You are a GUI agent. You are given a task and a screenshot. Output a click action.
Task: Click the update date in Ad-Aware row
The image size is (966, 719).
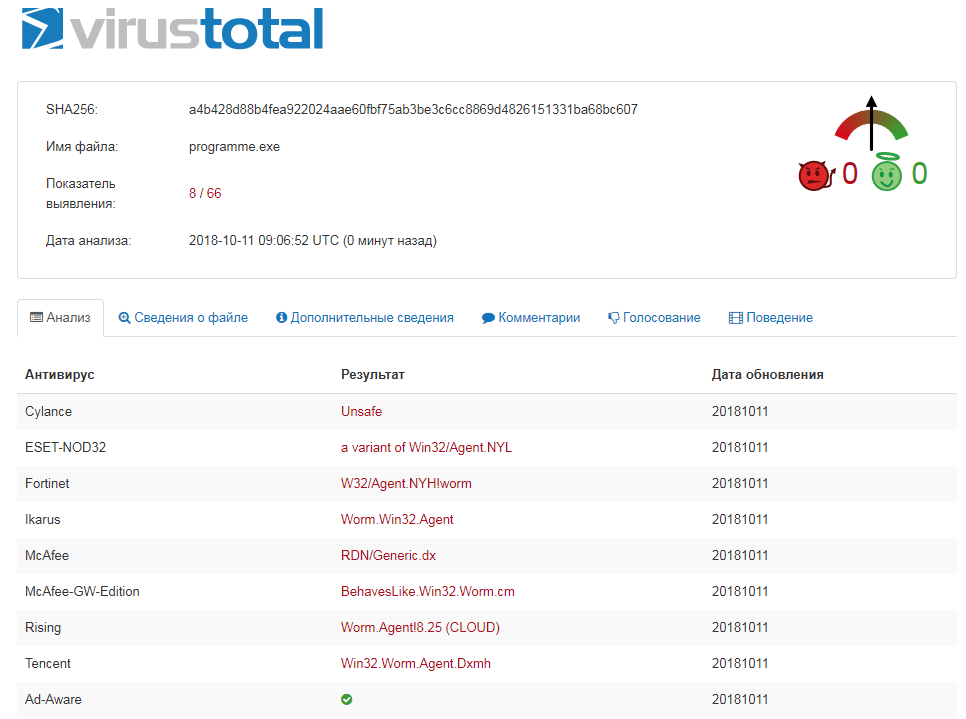[x=740, y=699]
